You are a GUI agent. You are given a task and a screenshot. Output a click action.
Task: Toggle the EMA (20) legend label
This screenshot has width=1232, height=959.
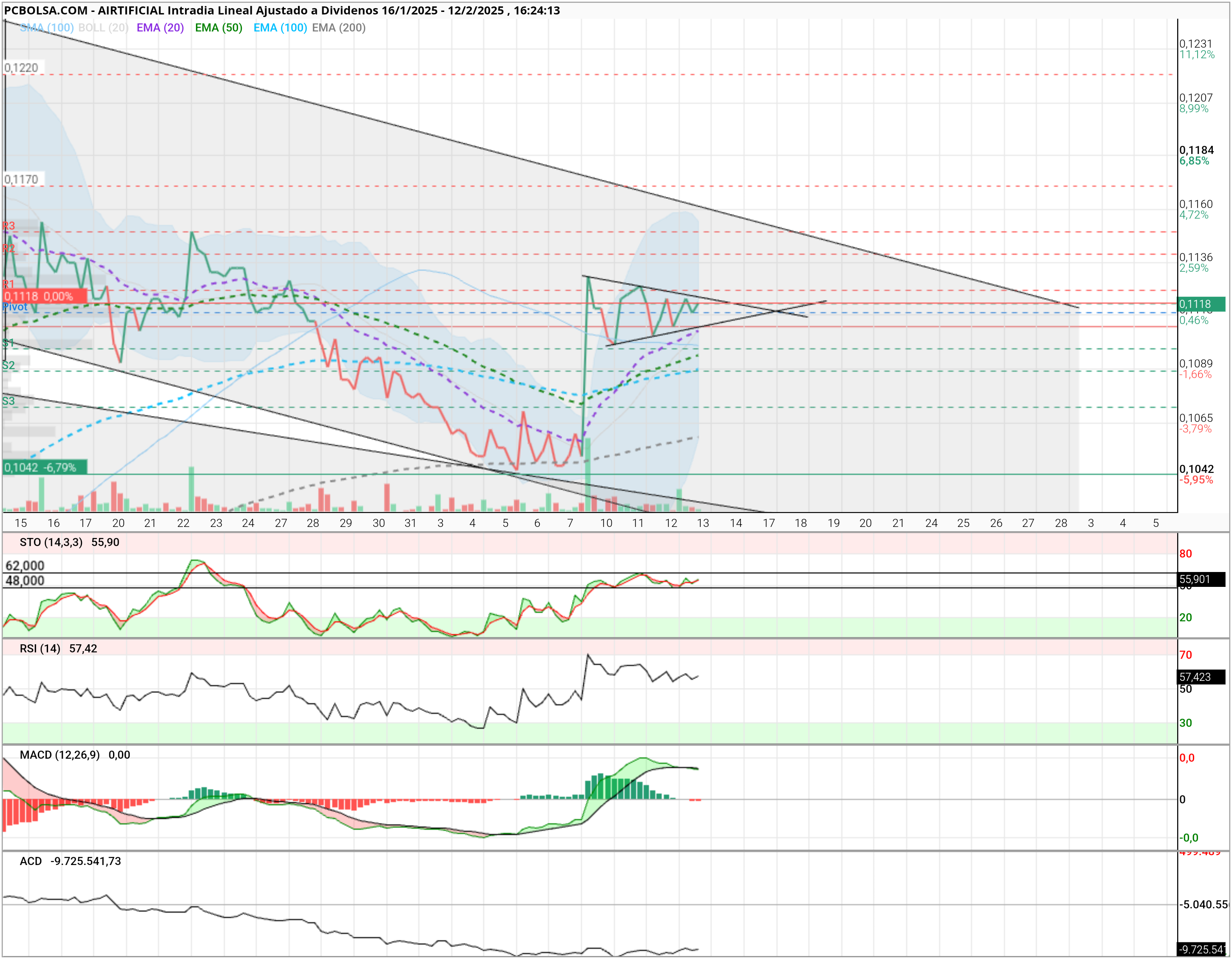(x=160, y=28)
